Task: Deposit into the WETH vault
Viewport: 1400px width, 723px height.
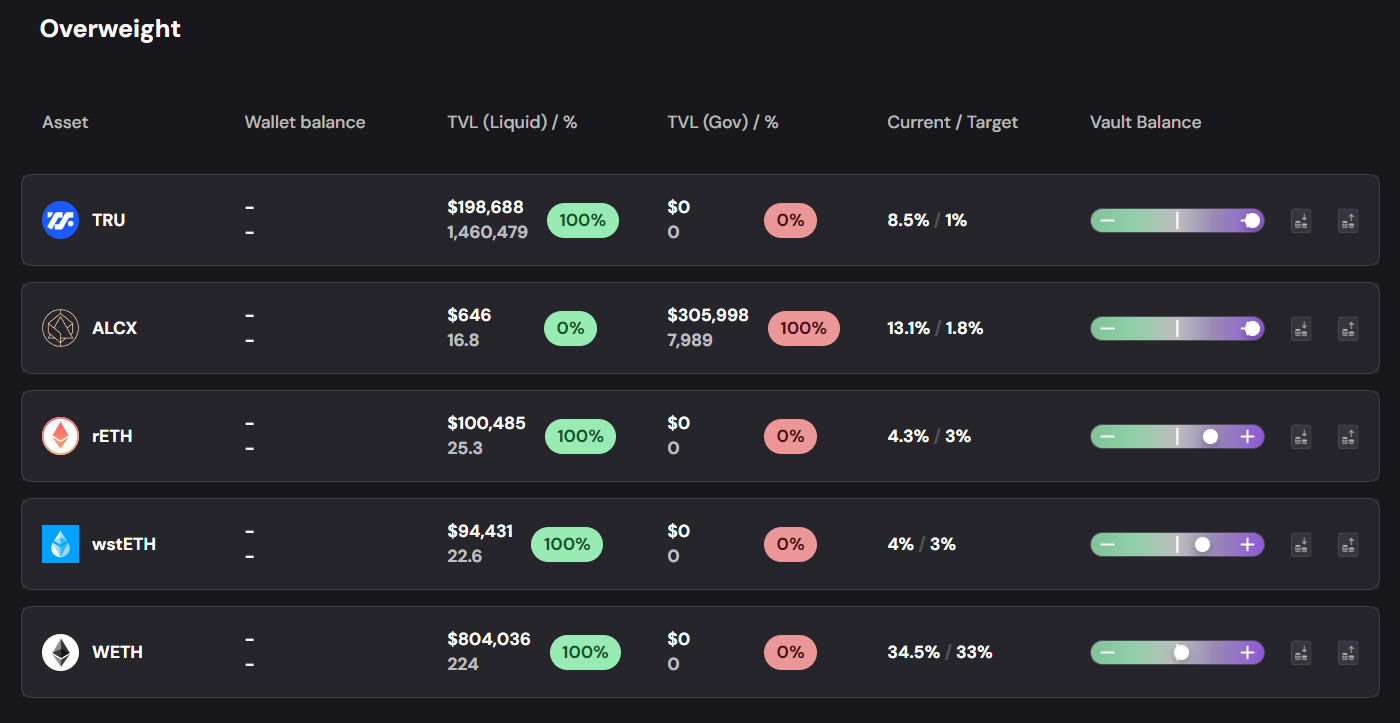Action: pos(1301,652)
